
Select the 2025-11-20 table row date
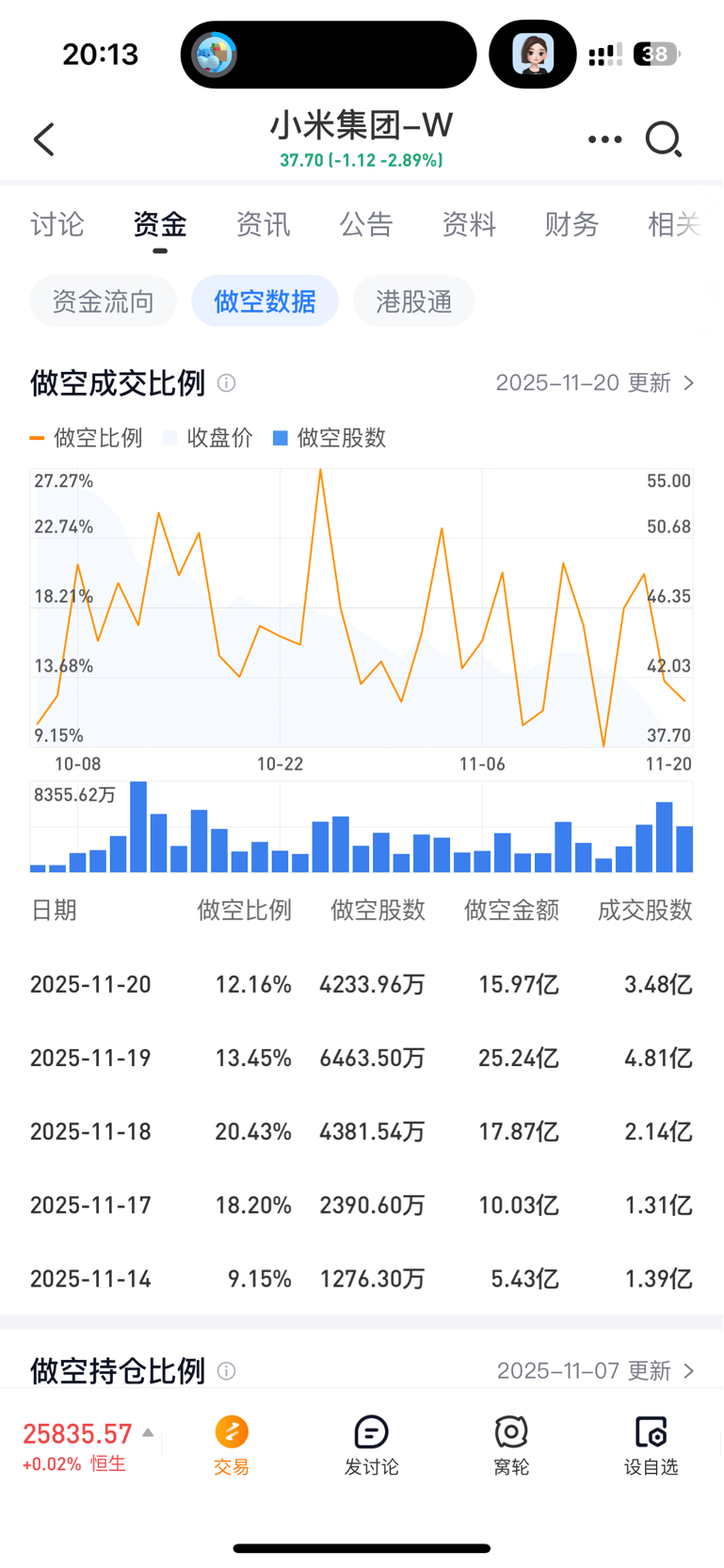pyautogui.click(x=90, y=985)
